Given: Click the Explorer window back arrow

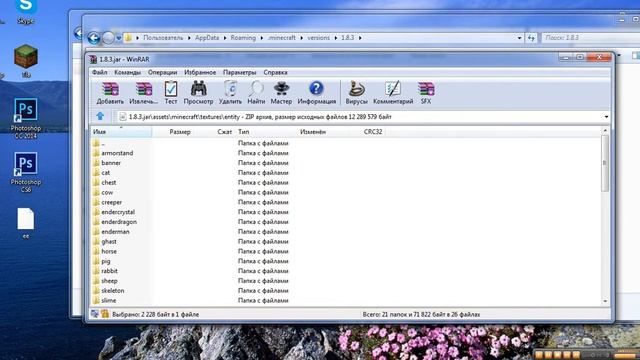Looking at the screenshot, I should coord(93,38).
